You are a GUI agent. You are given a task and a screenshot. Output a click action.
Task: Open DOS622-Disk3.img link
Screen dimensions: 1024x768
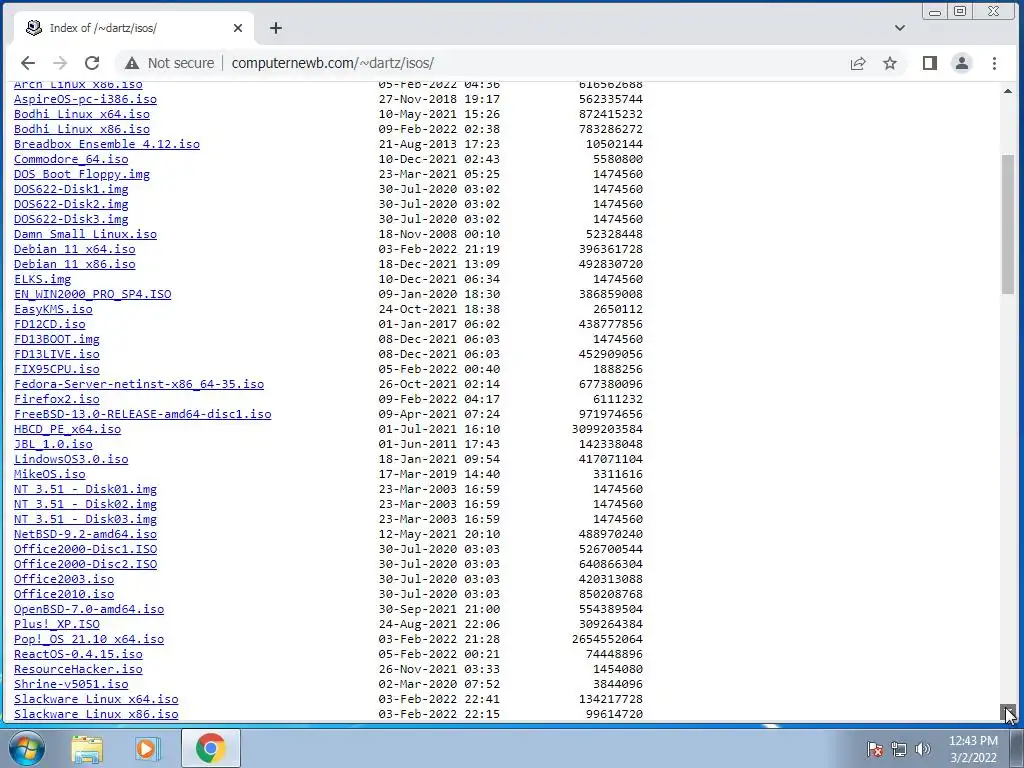coord(71,219)
